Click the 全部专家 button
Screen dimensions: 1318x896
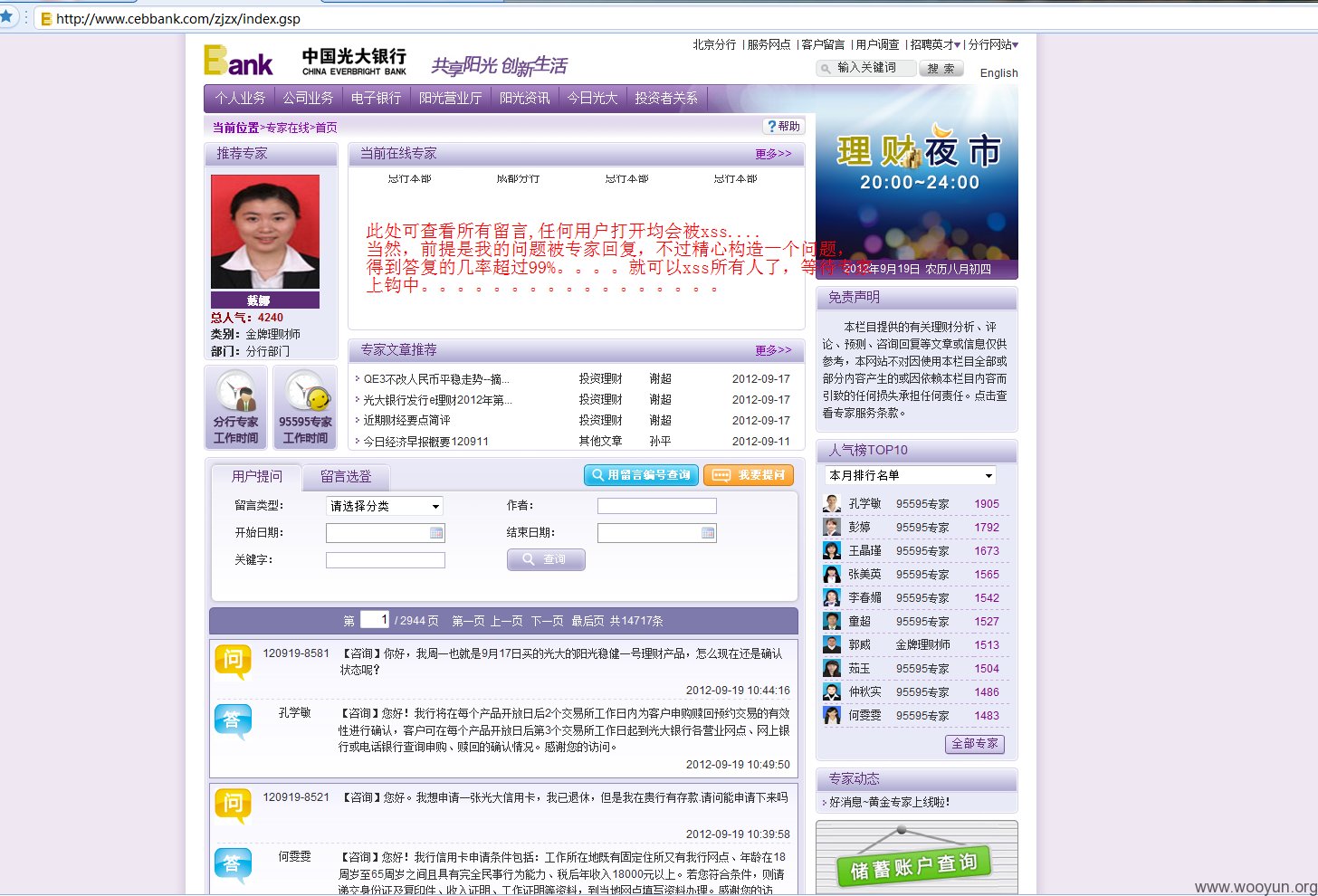point(975,743)
